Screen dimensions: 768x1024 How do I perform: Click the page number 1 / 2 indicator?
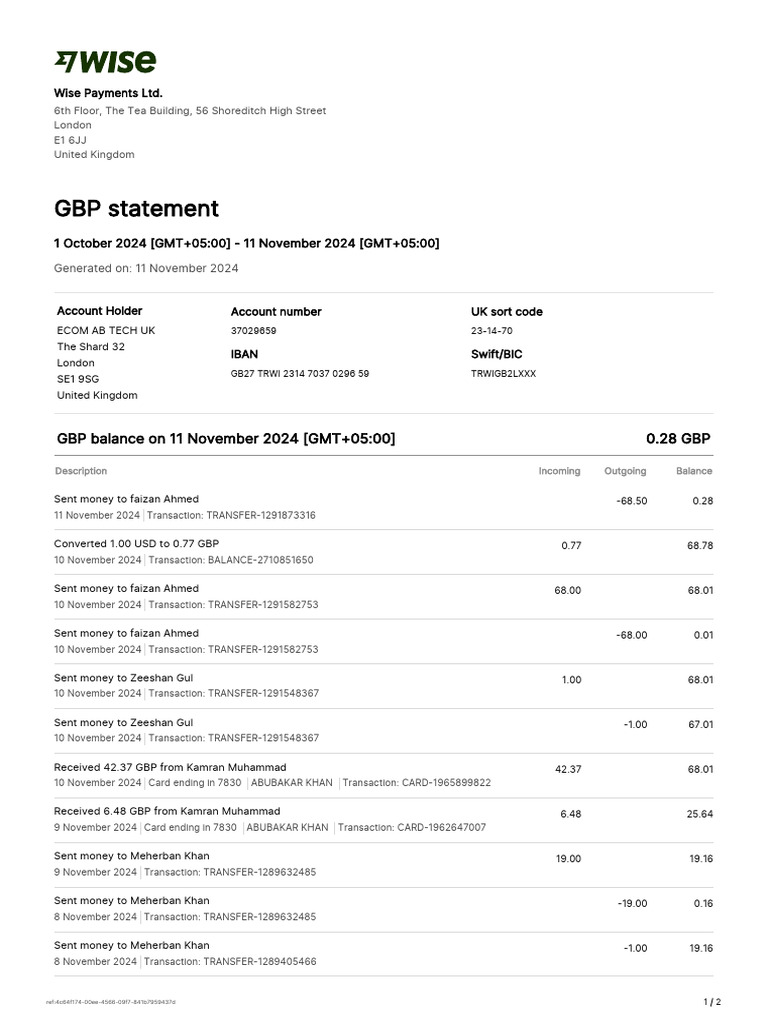coord(712,1002)
